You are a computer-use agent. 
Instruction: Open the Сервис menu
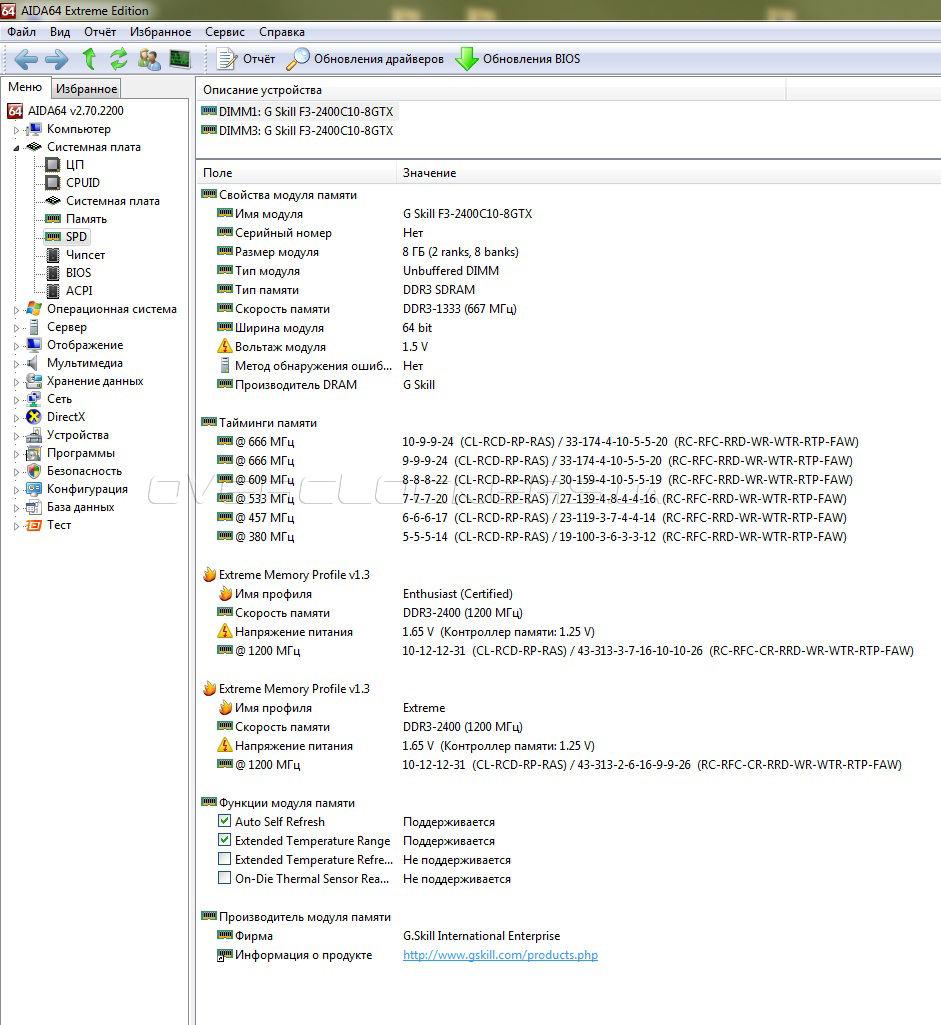[x=225, y=31]
